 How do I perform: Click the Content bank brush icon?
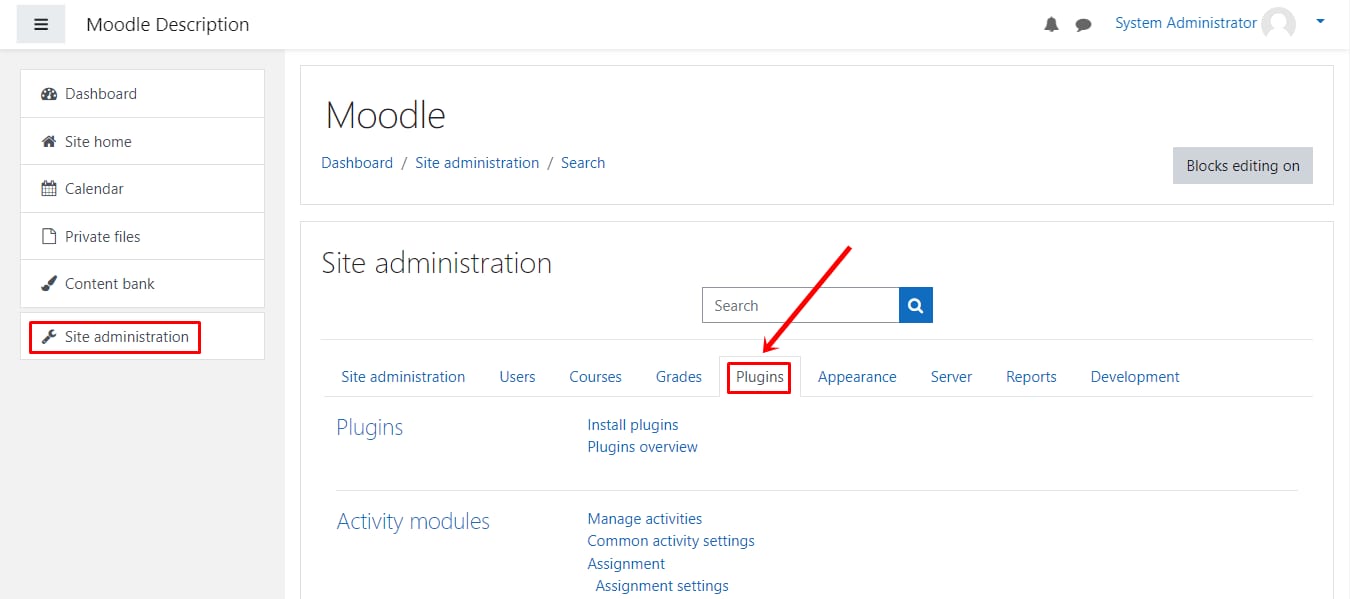[48, 284]
